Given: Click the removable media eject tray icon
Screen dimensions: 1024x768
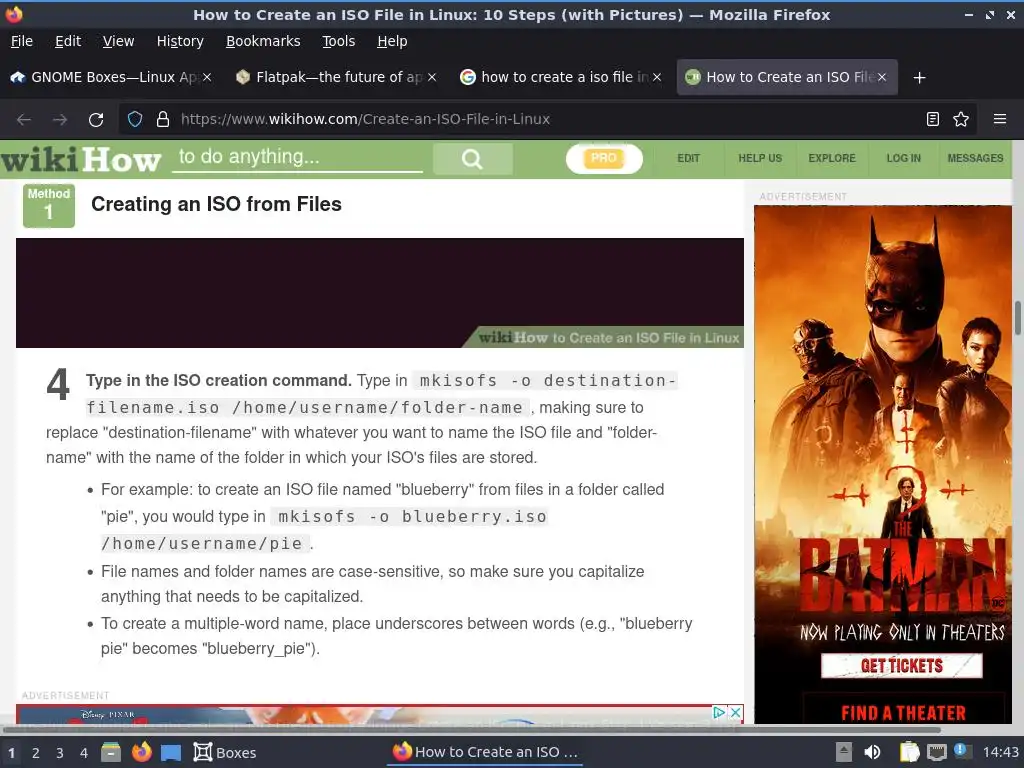Looking at the screenshot, I should (844, 752).
